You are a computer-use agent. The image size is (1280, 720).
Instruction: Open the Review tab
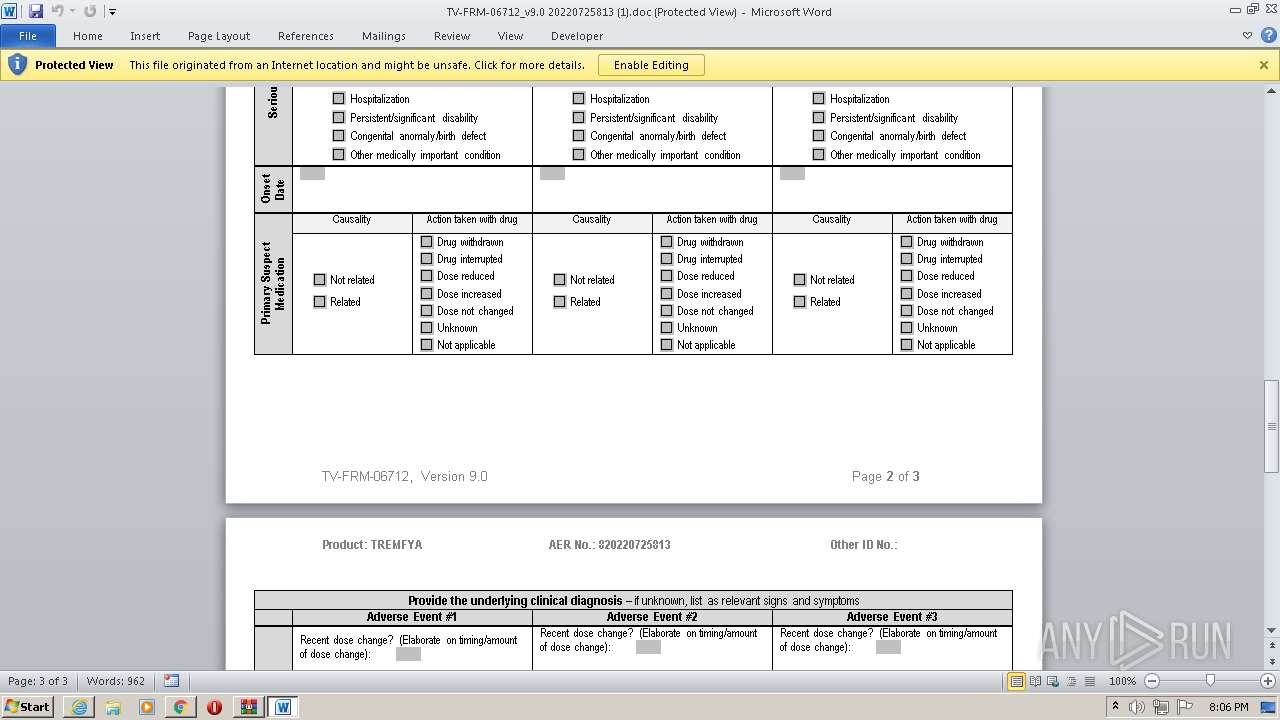click(452, 36)
